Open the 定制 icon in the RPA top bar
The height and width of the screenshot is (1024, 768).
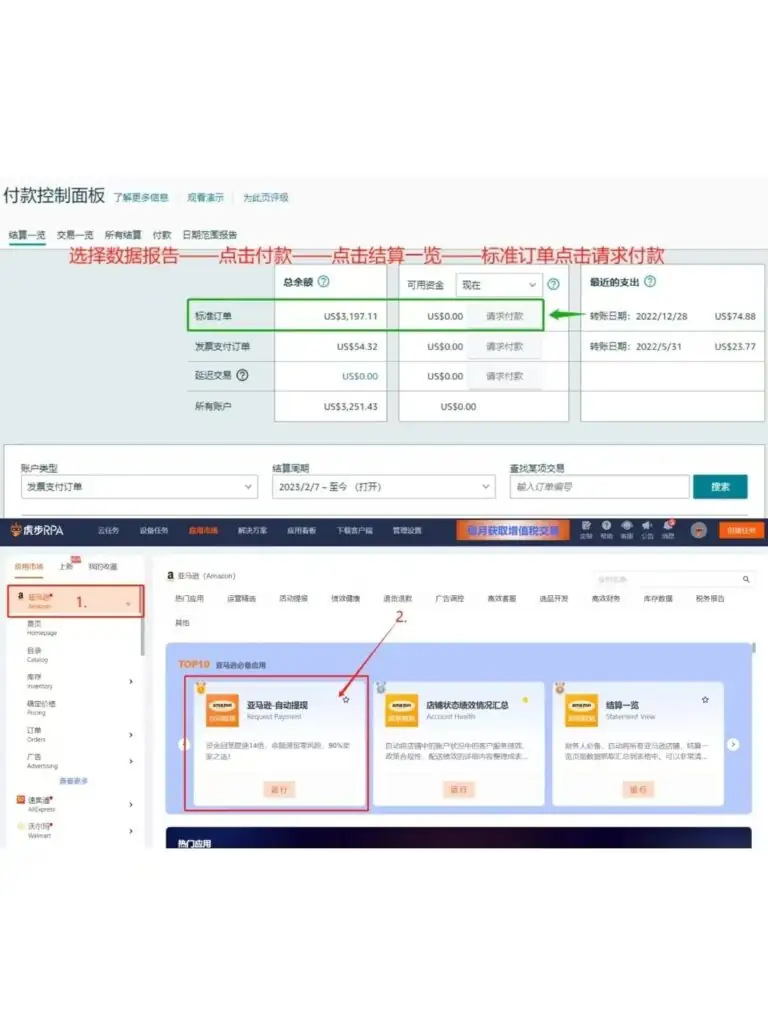(586, 529)
